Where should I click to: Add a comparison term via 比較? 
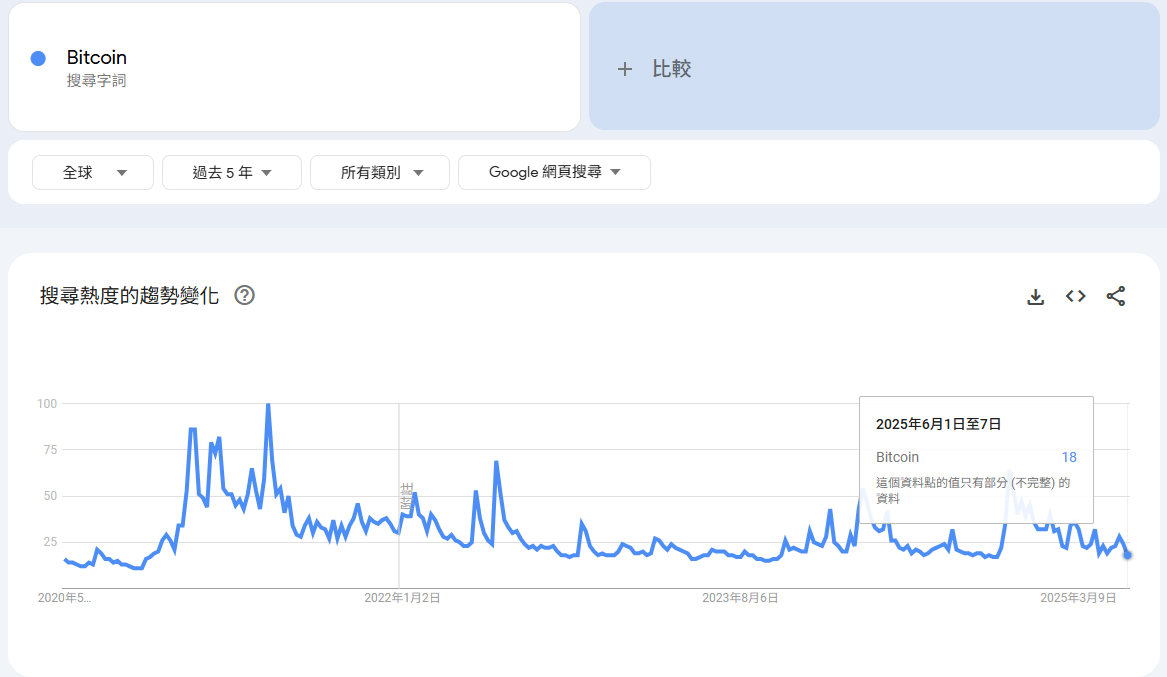click(x=875, y=66)
